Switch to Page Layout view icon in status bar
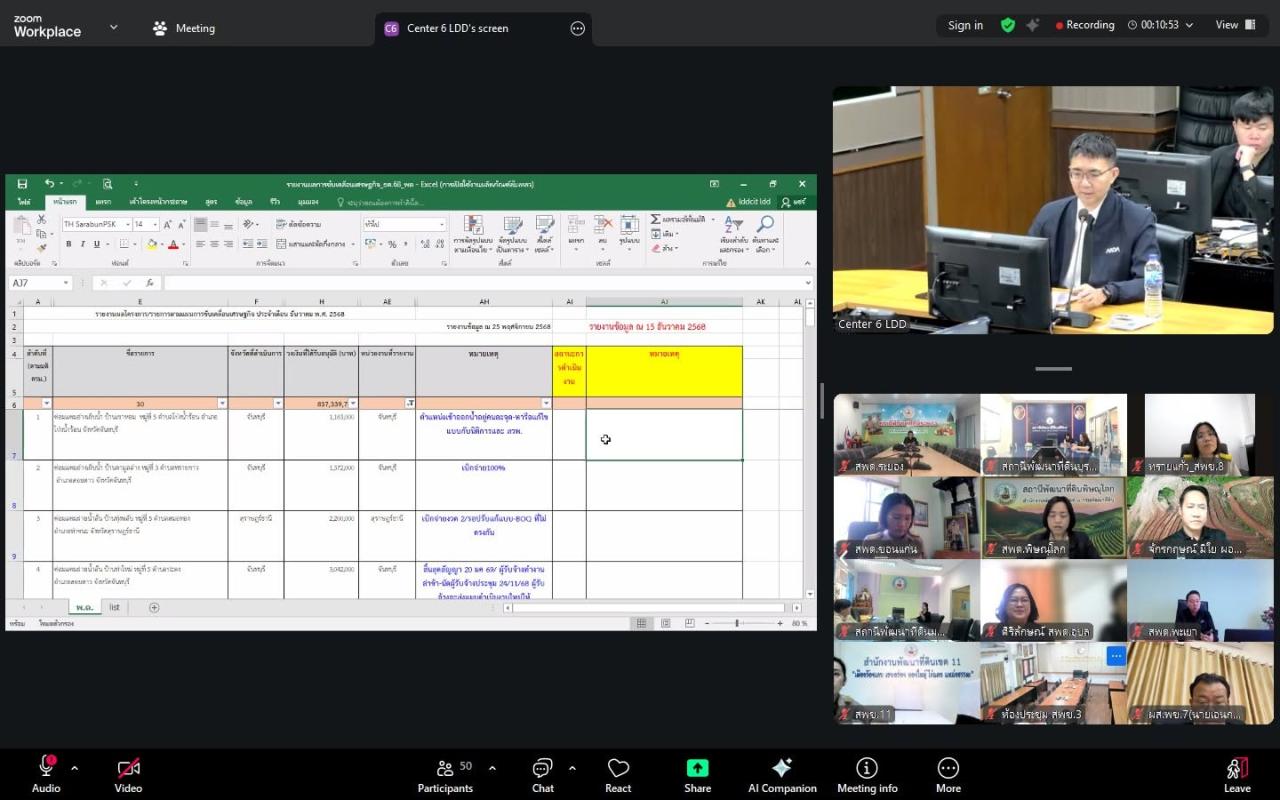The image size is (1280, 800). pyautogui.click(x=666, y=623)
